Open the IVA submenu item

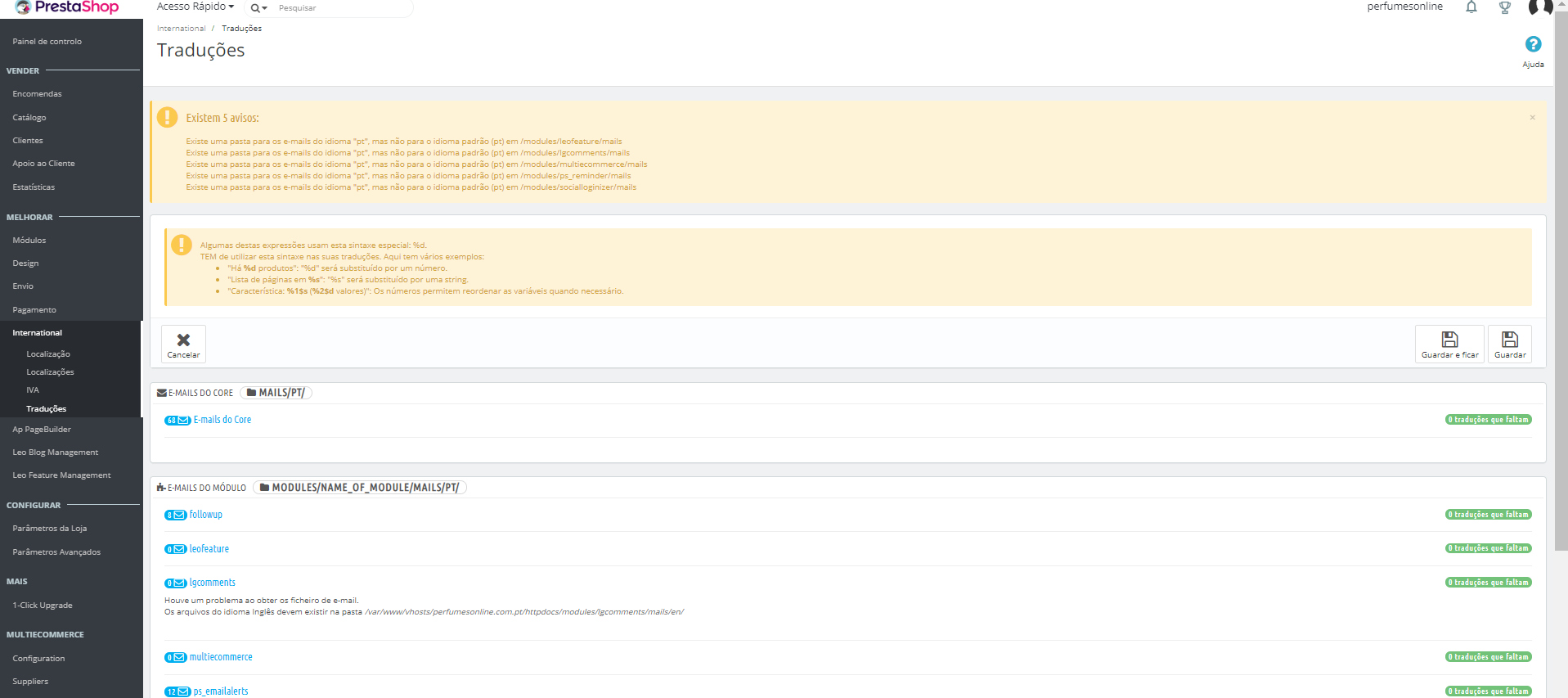coord(33,390)
